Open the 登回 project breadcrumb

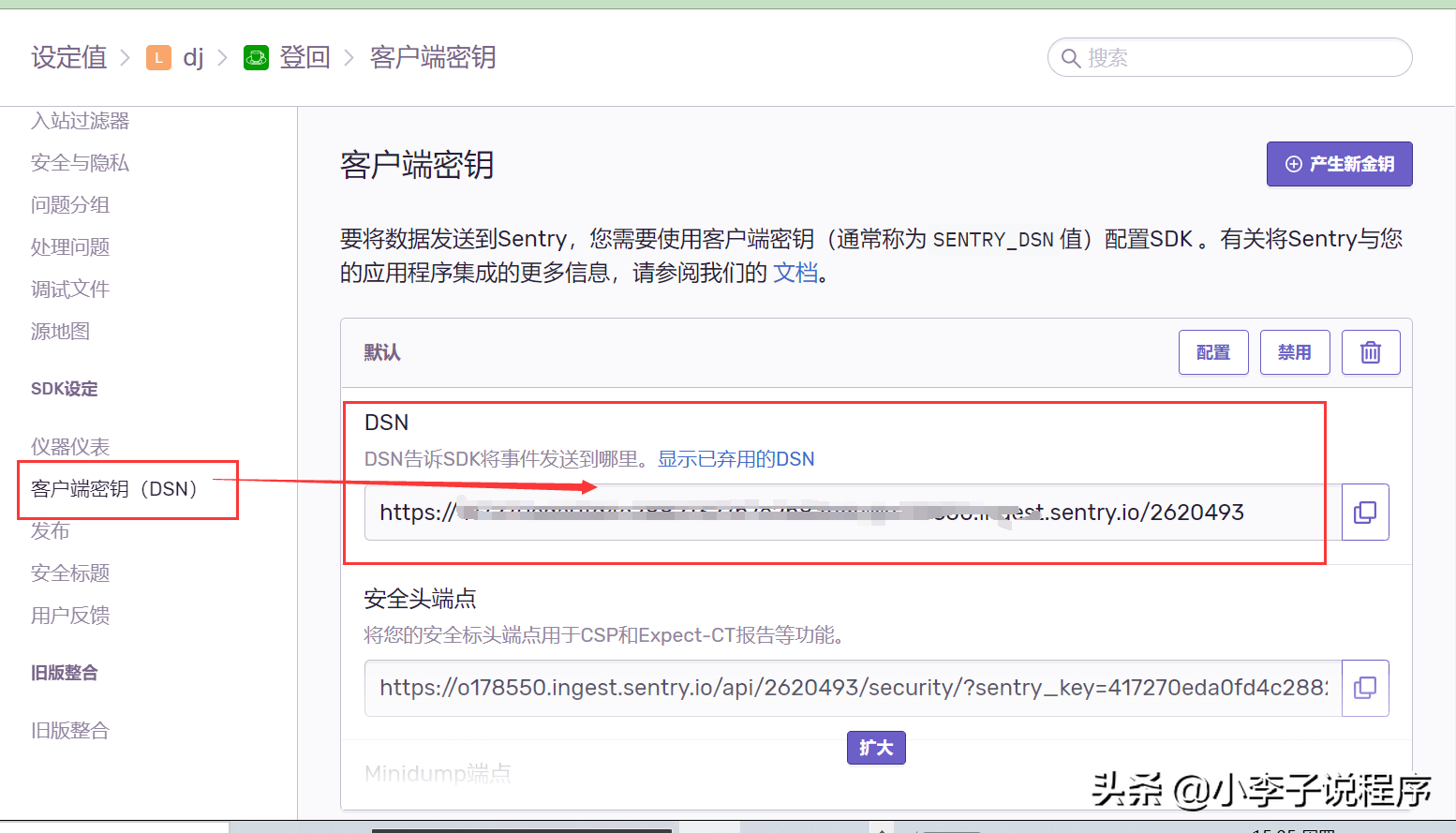click(305, 58)
